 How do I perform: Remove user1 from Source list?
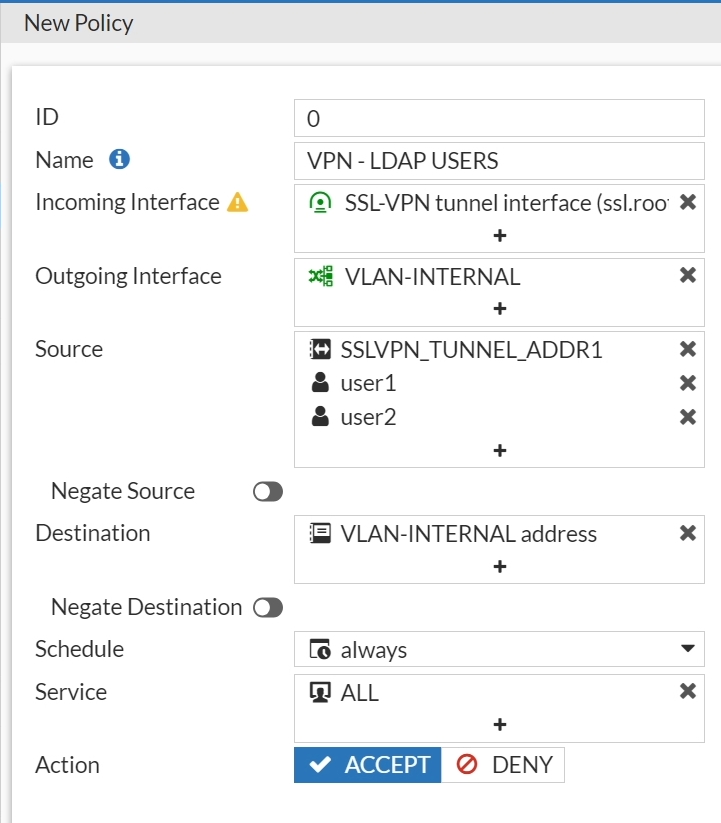(x=687, y=383)
